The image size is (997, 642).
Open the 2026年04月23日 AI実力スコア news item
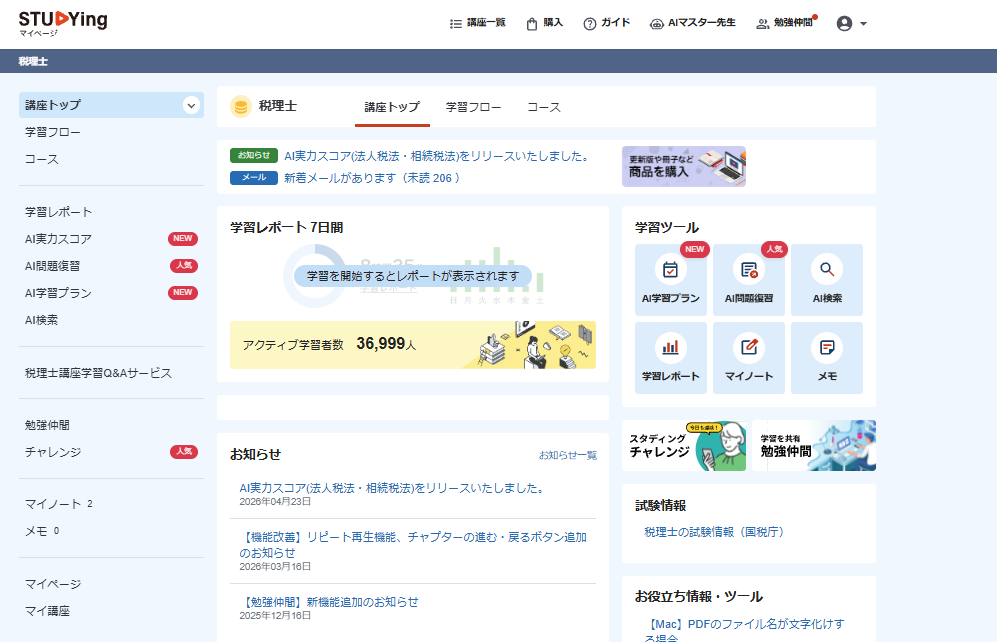392,488
